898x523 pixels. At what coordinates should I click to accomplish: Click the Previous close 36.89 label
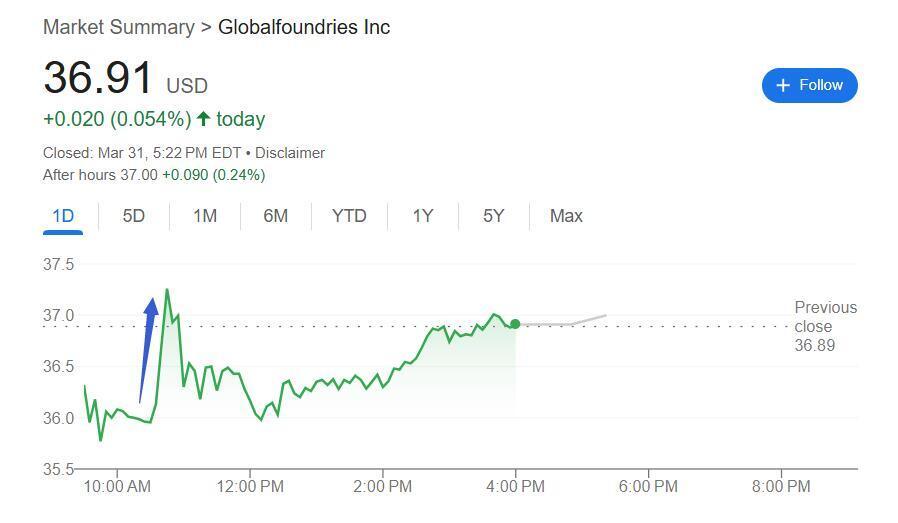[825, 326]
